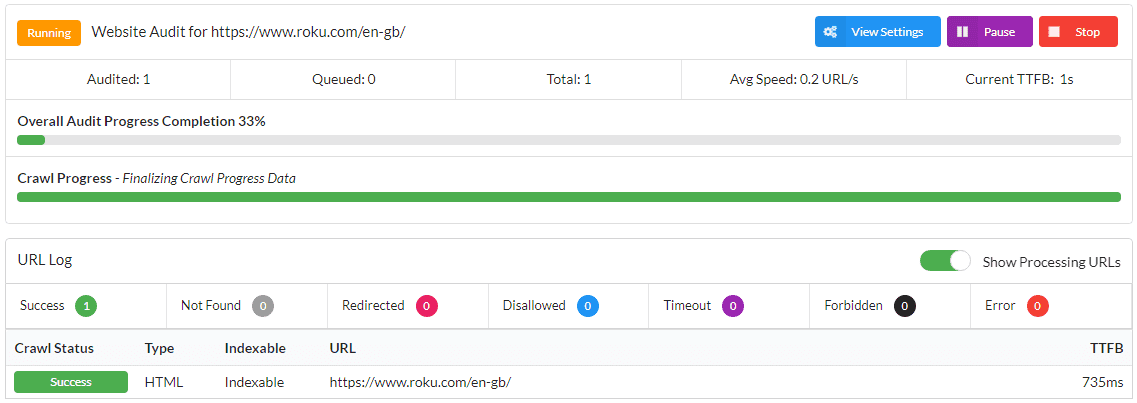1137x403 pixels.
Task: Click the pause icon on Pause button
Action: (x=962, y=32)
